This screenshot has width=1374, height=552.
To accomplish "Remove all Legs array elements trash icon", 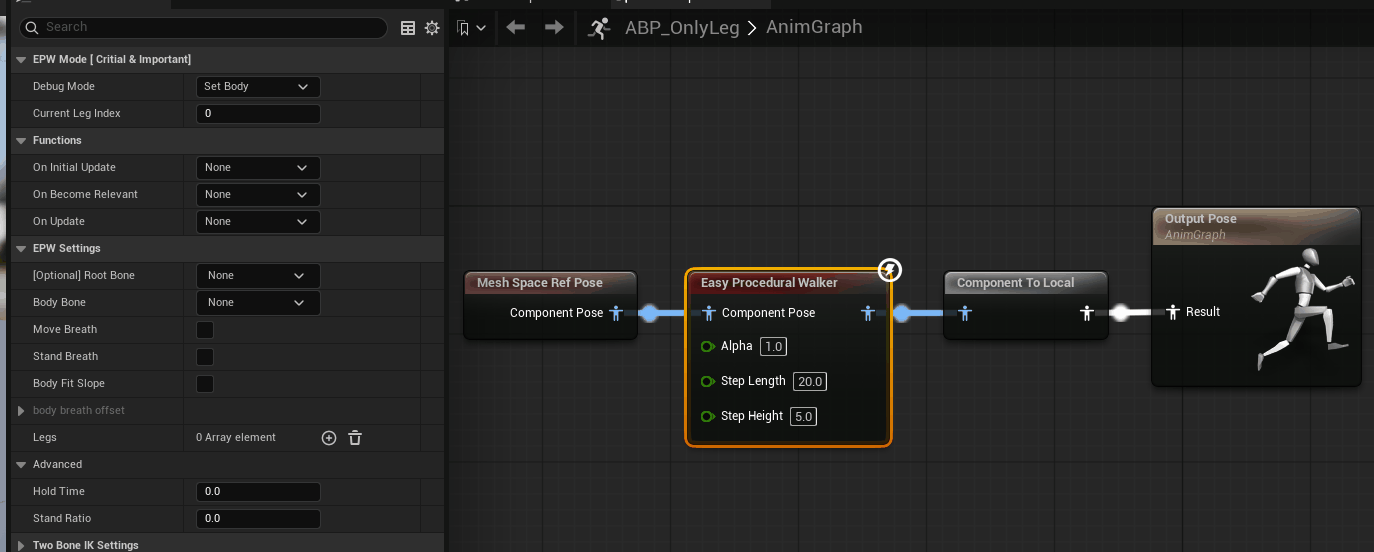I will pos(355,438).
